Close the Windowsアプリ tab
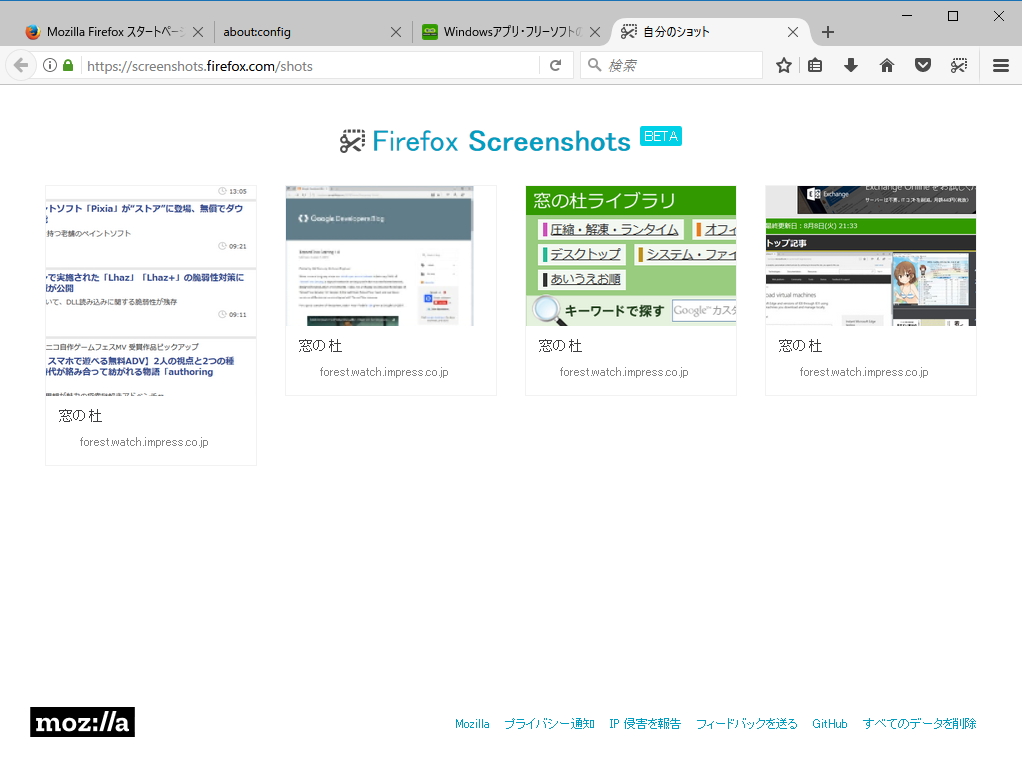This screenshot has width=1022, height=767. (594, 32)
